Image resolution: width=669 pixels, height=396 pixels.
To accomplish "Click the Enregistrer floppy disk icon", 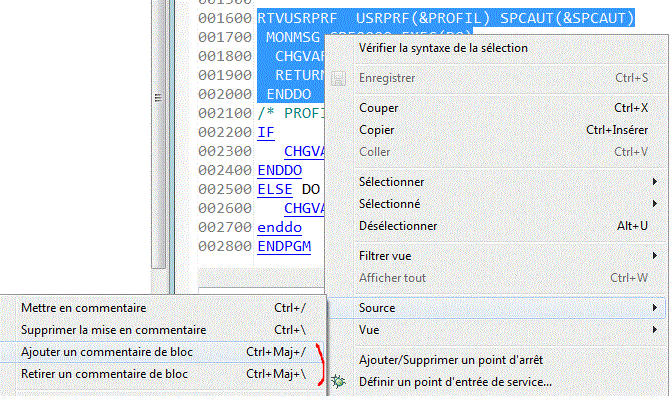I will (338, 78).
